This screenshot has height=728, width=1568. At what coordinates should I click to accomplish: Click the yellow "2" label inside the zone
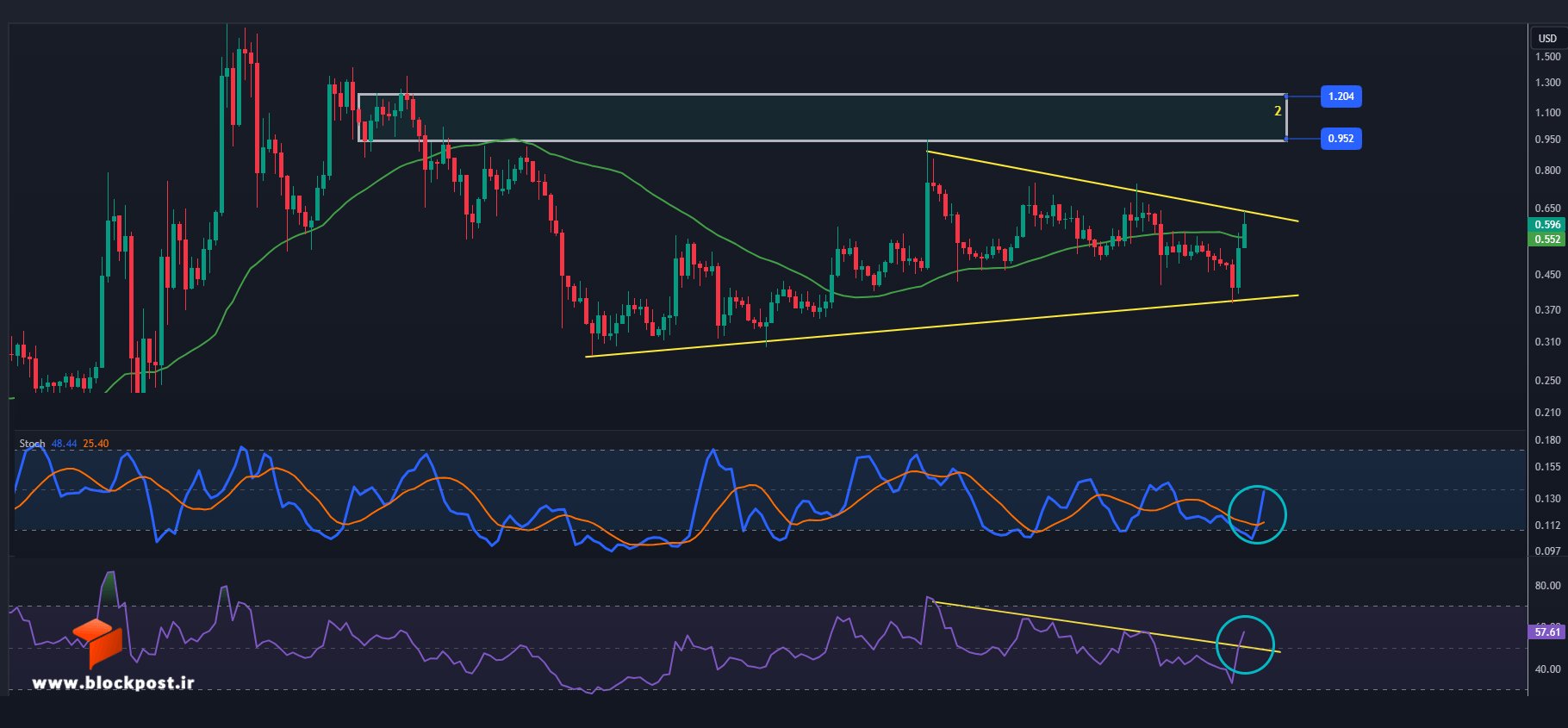[x=1278, y=111]
